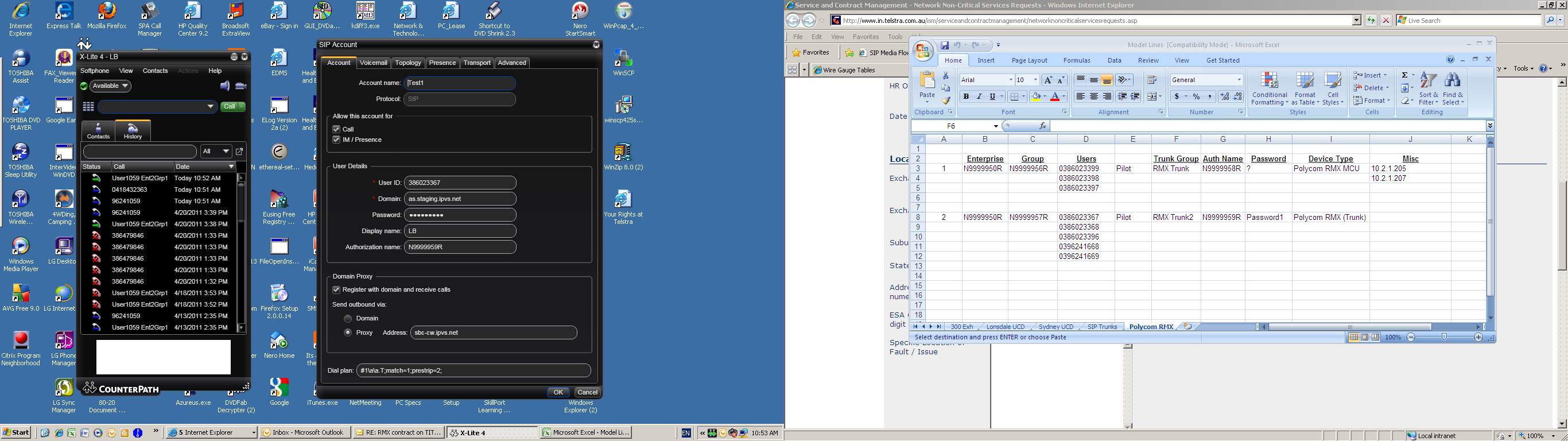Click Favorites button in Internet Explorer
This screenshot has height=441, width=1568.
810,53
